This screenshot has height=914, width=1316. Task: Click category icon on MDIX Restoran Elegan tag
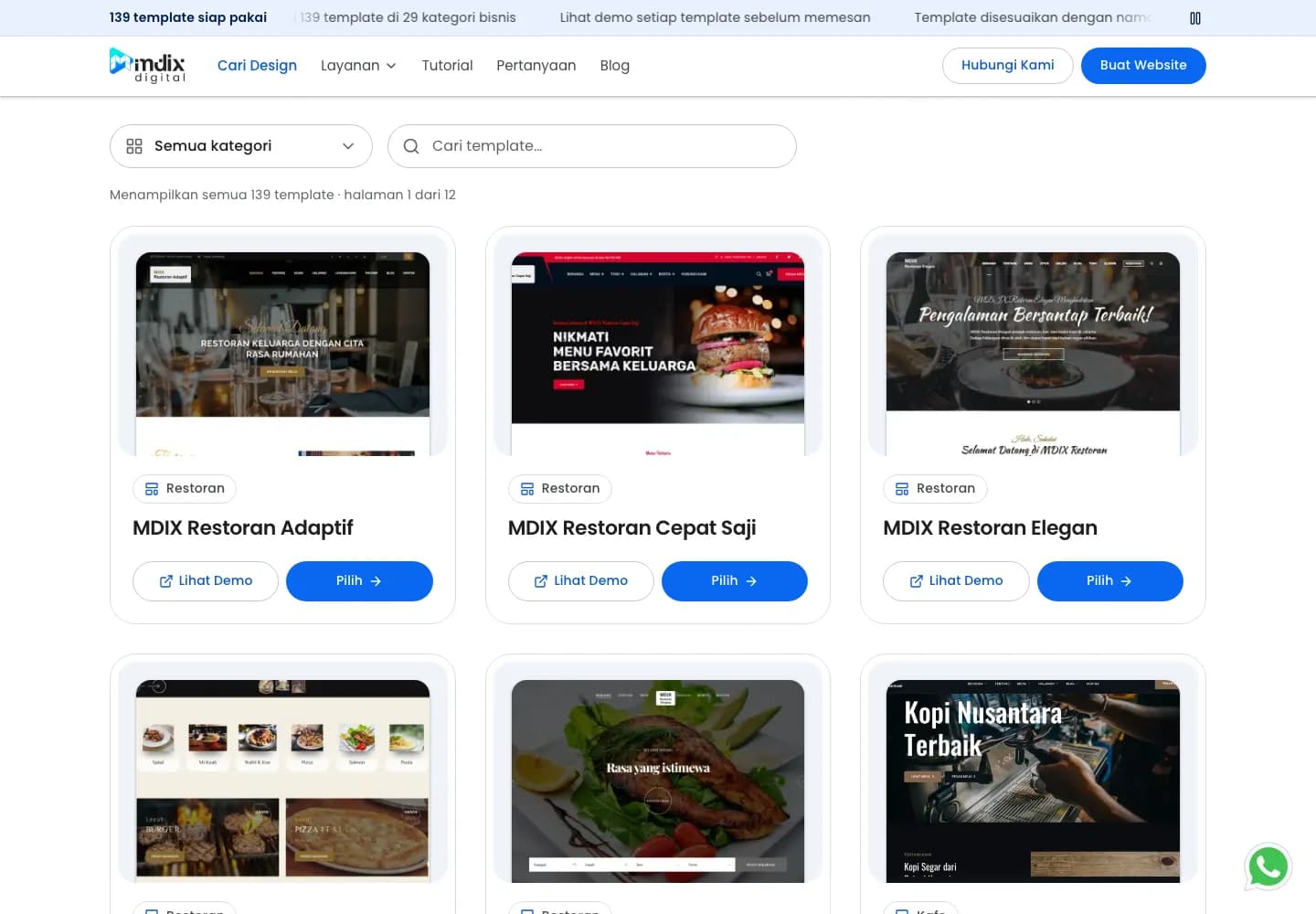click(902, 489)
